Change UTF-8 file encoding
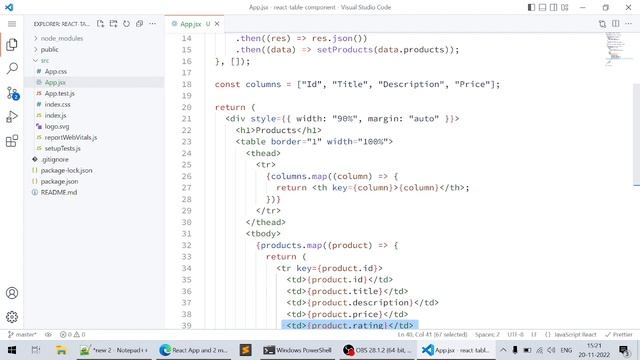This screenshot has width=640, height=360. 516,334
